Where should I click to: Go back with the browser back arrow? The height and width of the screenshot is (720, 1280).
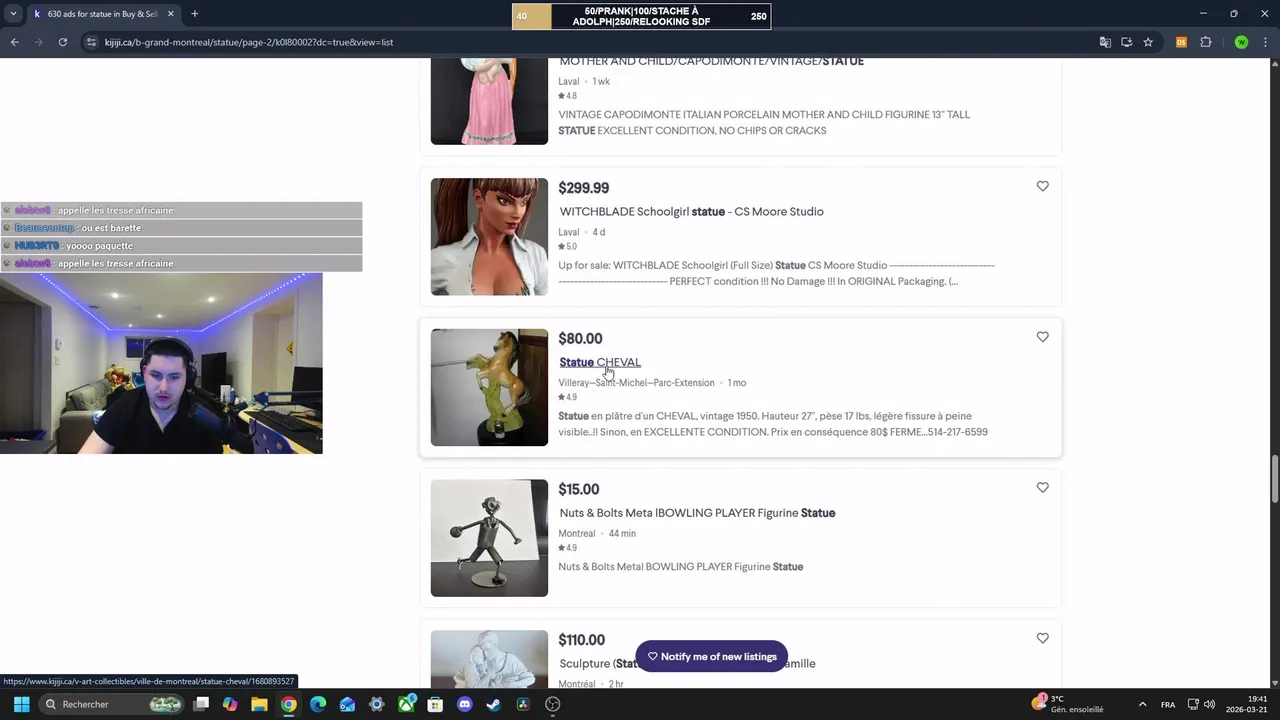[x=14, y=42]
